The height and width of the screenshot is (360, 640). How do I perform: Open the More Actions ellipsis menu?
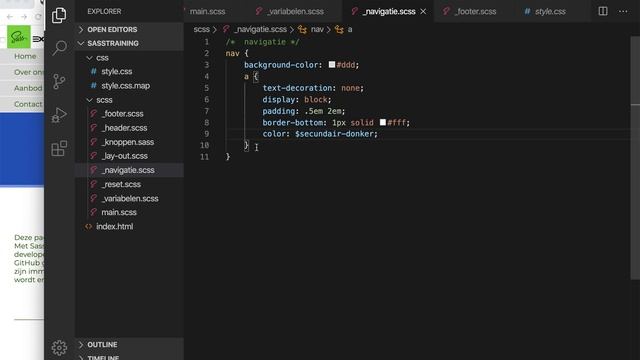click(623, 11)
